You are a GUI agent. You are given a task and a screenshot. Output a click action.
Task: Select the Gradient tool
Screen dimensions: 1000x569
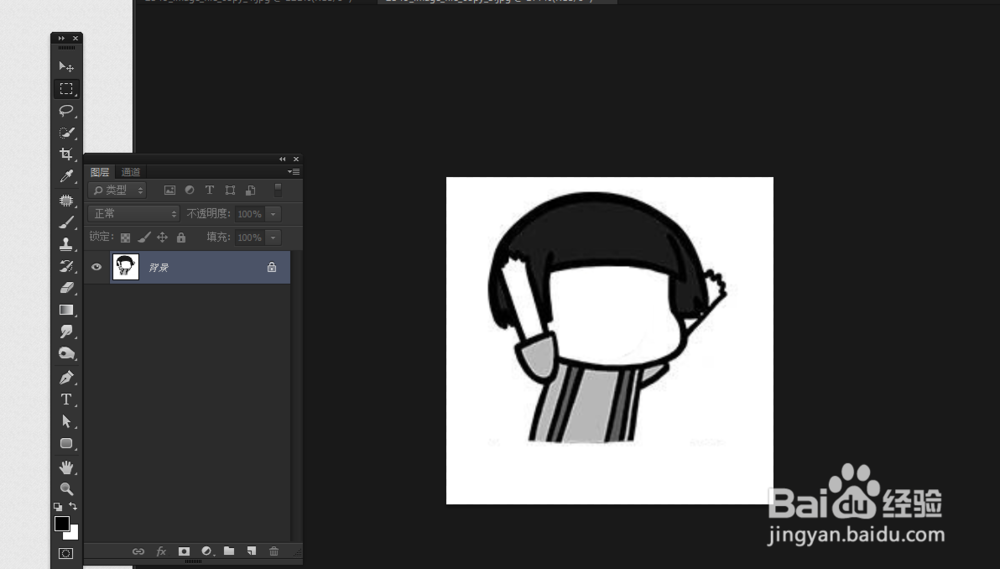click(66, 310)
